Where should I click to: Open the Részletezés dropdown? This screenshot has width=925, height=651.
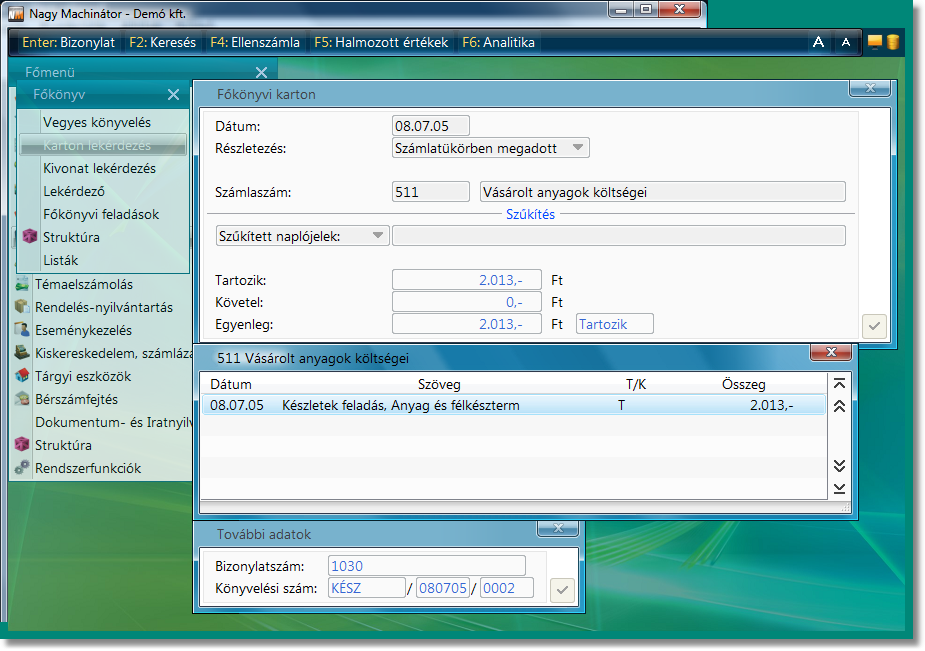coord(491,148)
